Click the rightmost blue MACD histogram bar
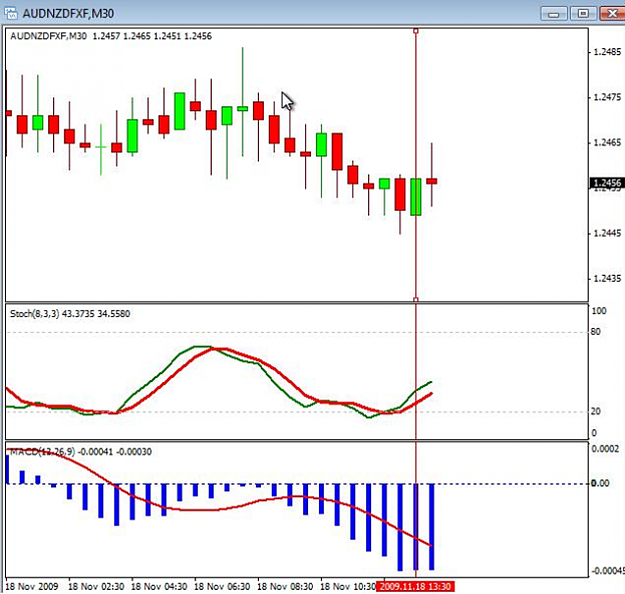Screen dimensions: 625x594 432,527
